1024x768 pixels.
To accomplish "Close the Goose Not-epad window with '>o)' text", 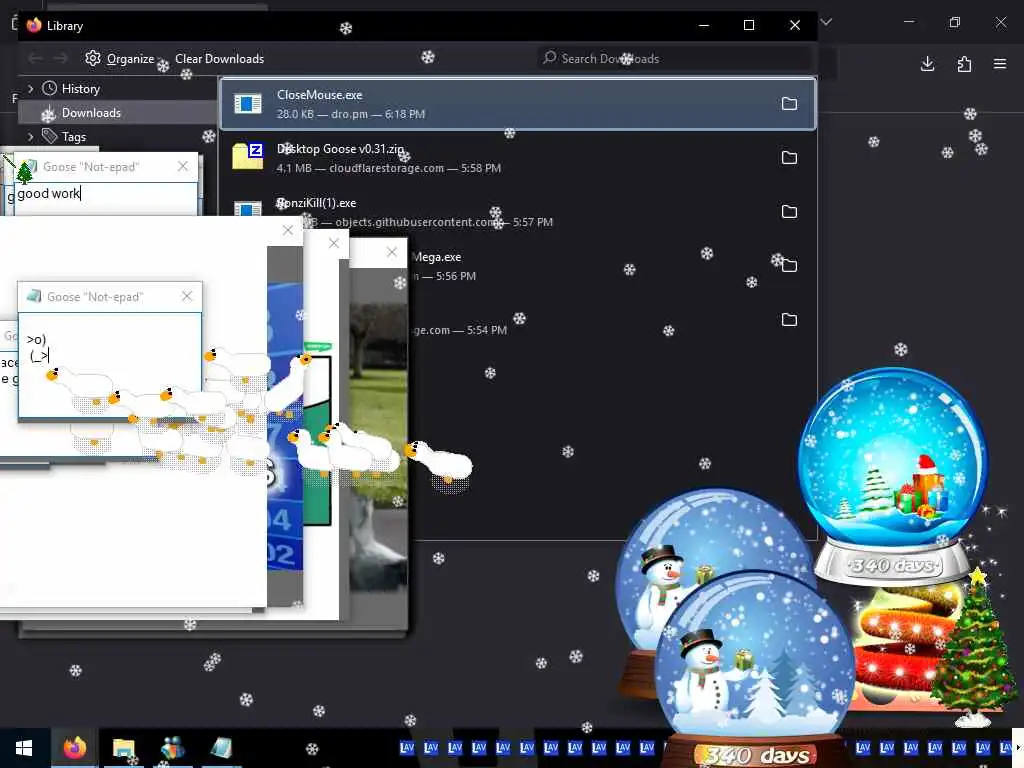I will coord(187,296).
